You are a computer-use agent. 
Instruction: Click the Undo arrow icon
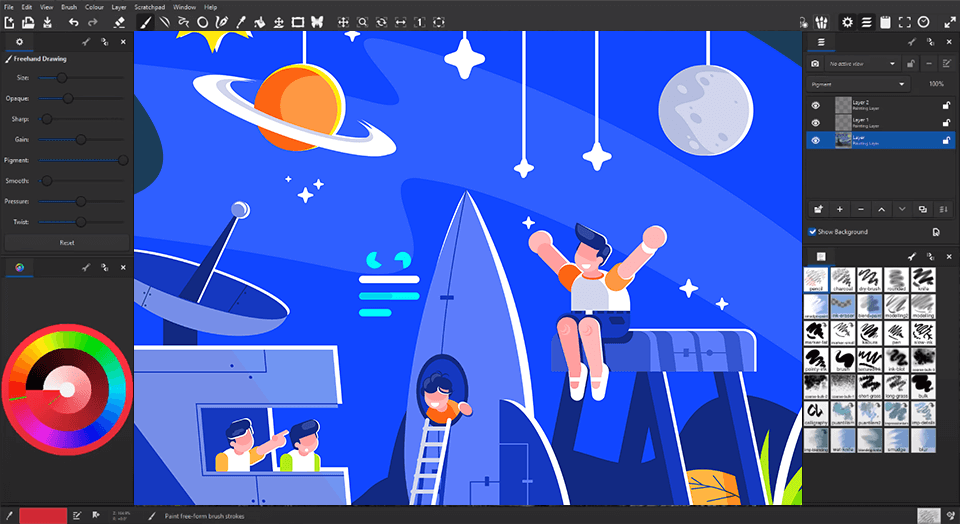(73, 21)
